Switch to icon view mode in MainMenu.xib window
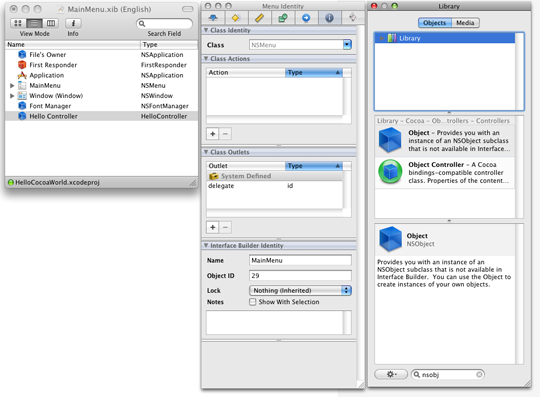Screen dimensions: 540x397 [x=18, y=23]
